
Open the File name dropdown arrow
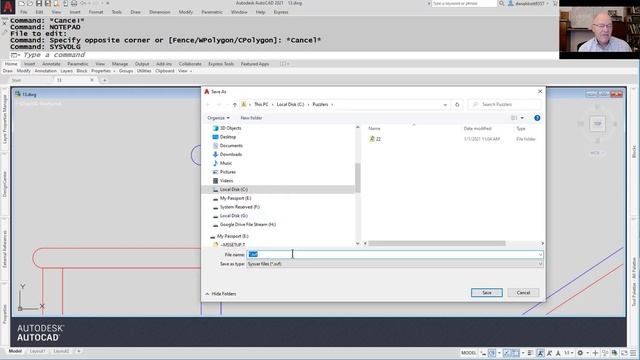[540, 255]
